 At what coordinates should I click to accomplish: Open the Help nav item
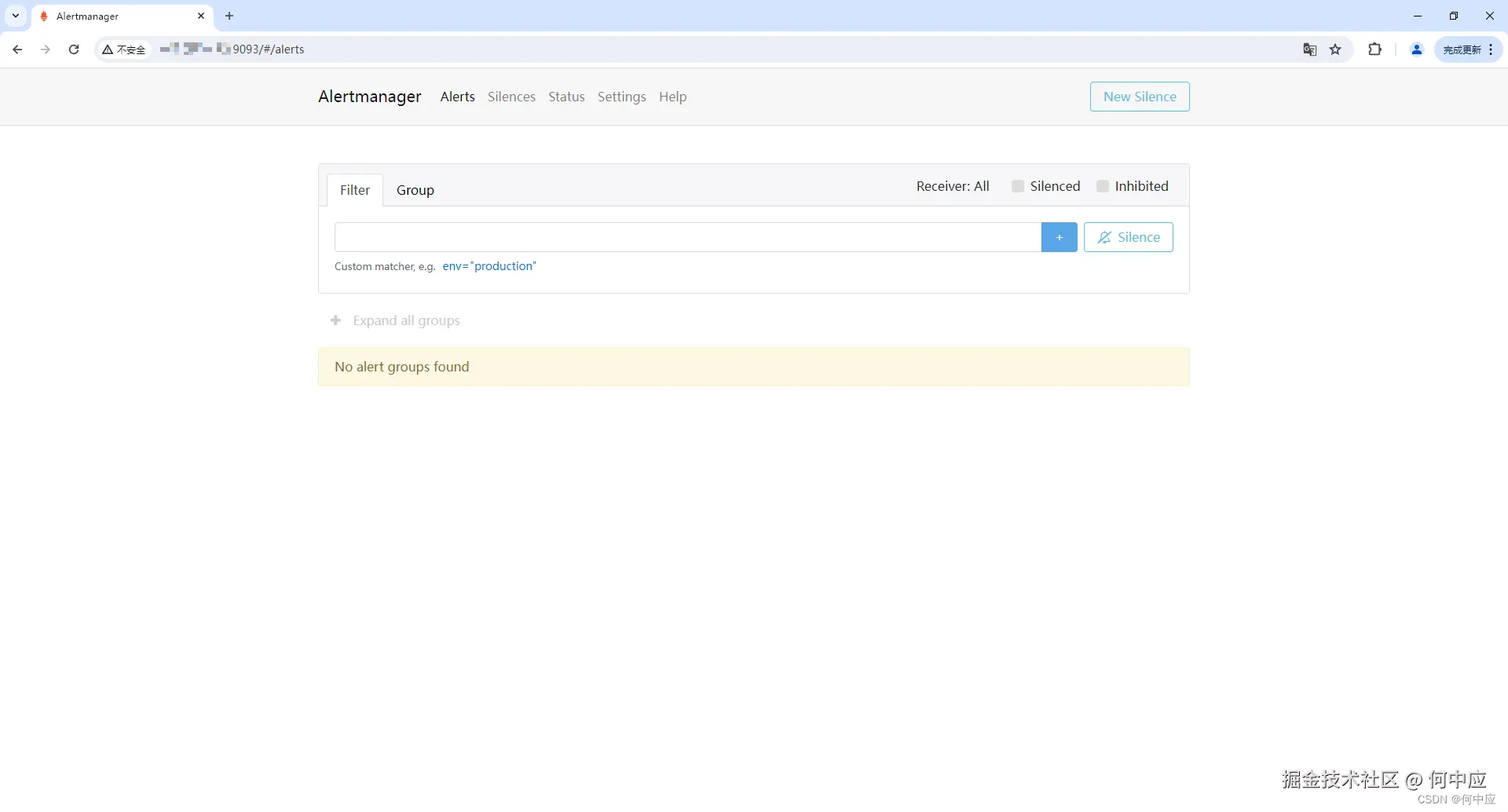click(x=673, y=97)
